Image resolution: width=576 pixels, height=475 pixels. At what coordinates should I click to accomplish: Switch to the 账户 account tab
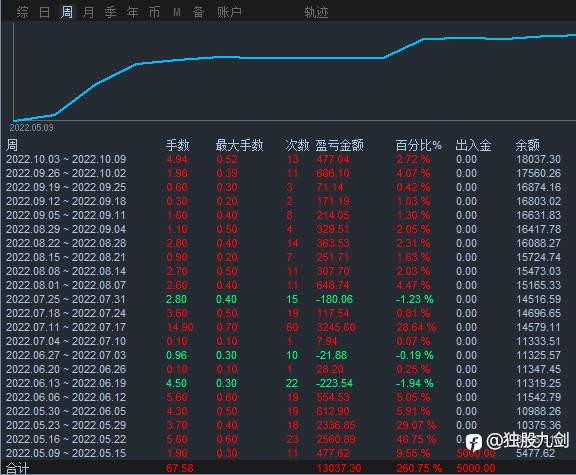click(229, 12)
